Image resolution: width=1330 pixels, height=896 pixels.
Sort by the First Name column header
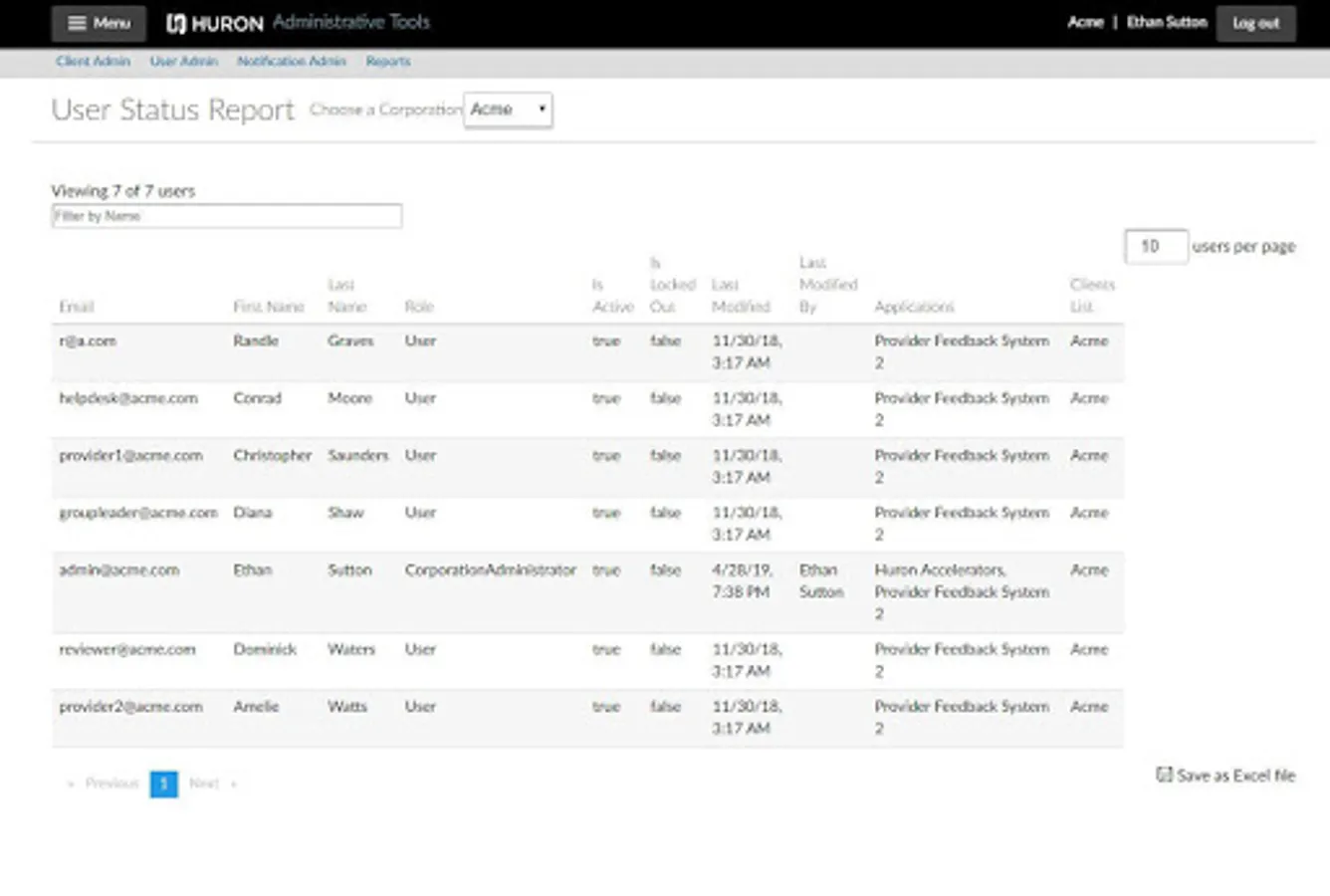click(268, 307)
